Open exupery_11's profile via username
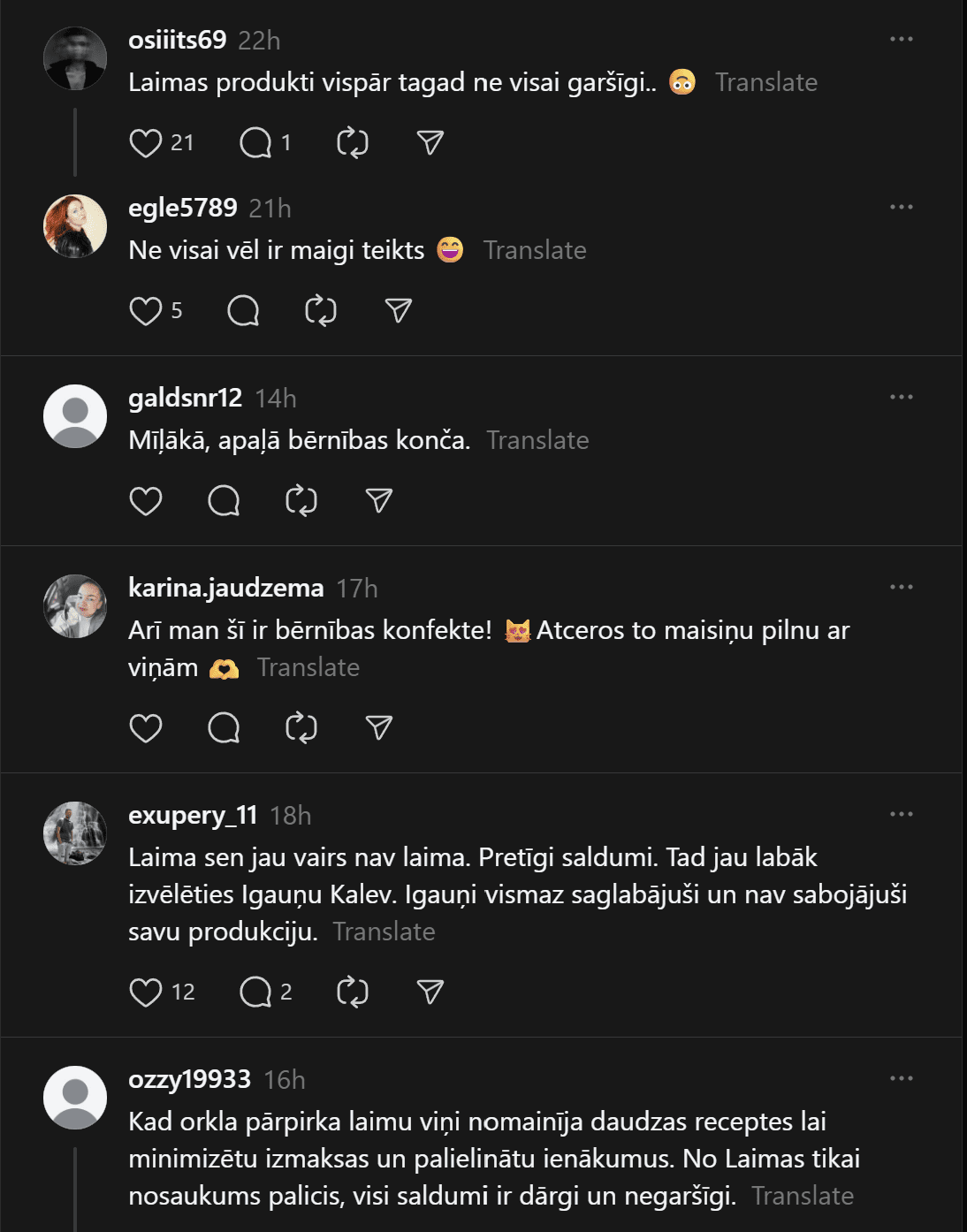Screen dimensions: 967x1232 (193, 815)
